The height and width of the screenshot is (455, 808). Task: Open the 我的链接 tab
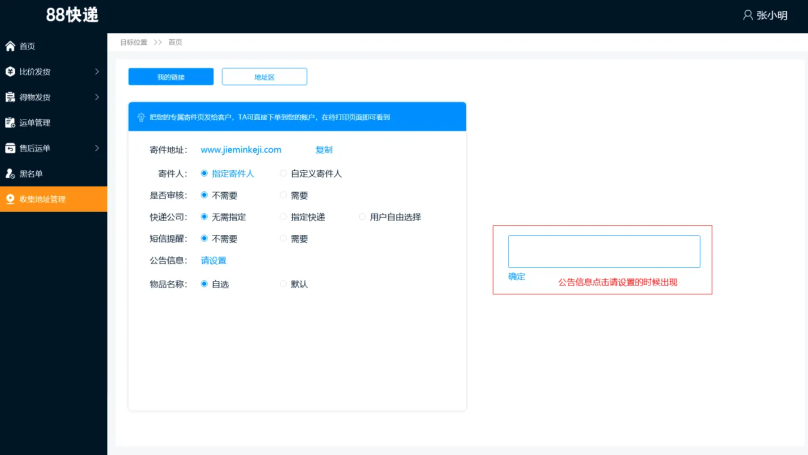(x=171, y=77)
